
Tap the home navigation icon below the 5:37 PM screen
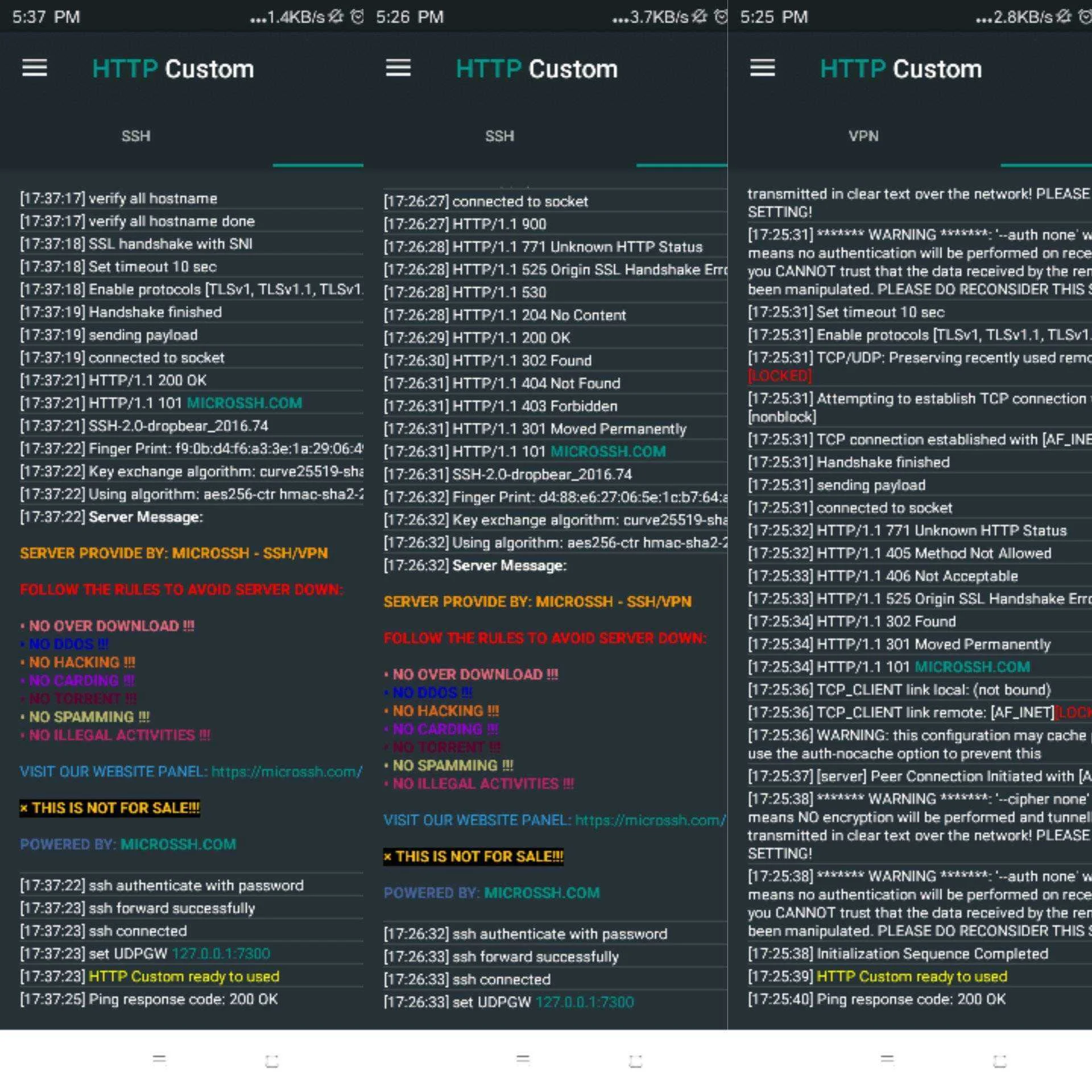(x=272, y=1061)
